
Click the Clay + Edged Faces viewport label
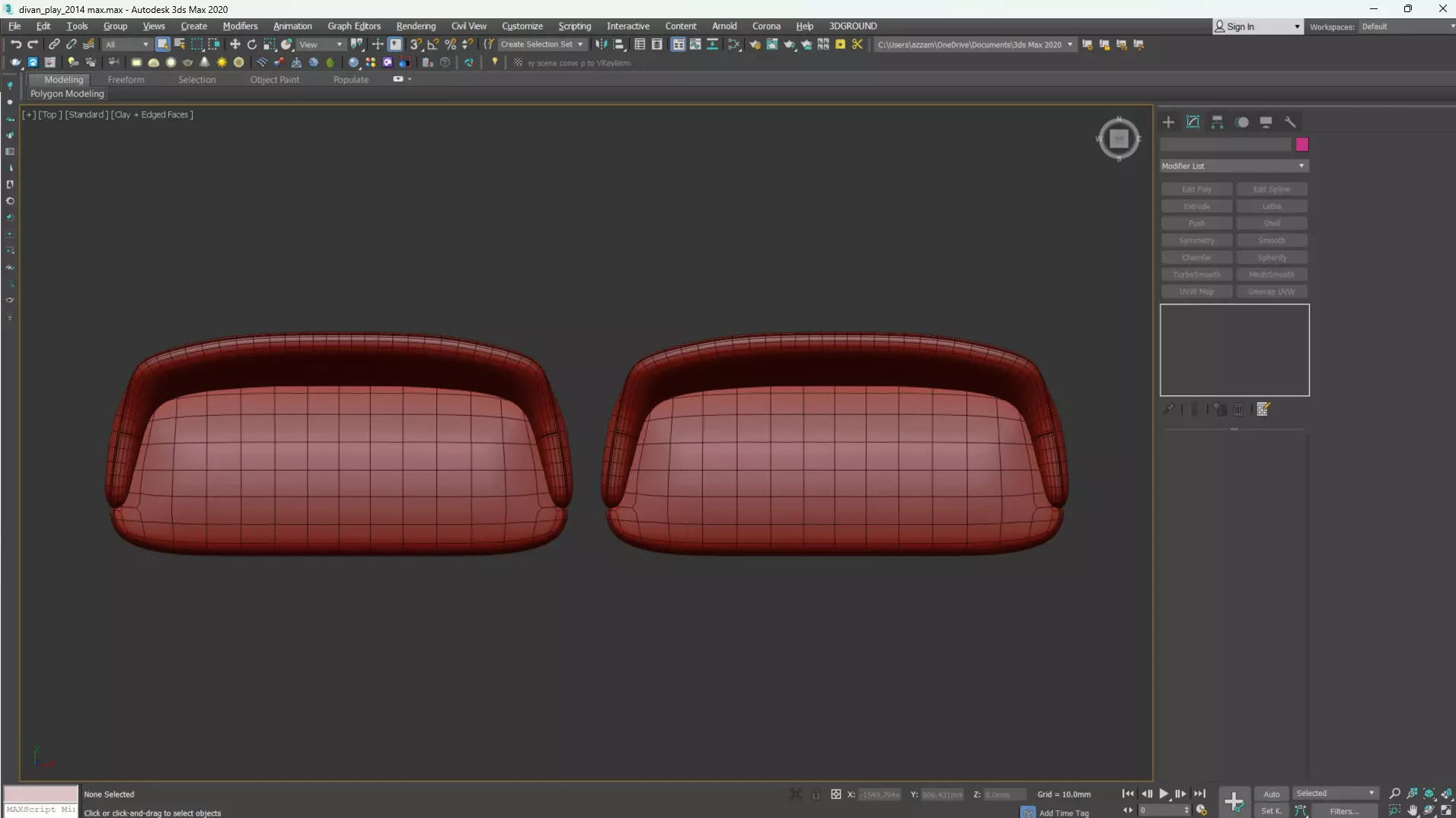tap(153, 114)
